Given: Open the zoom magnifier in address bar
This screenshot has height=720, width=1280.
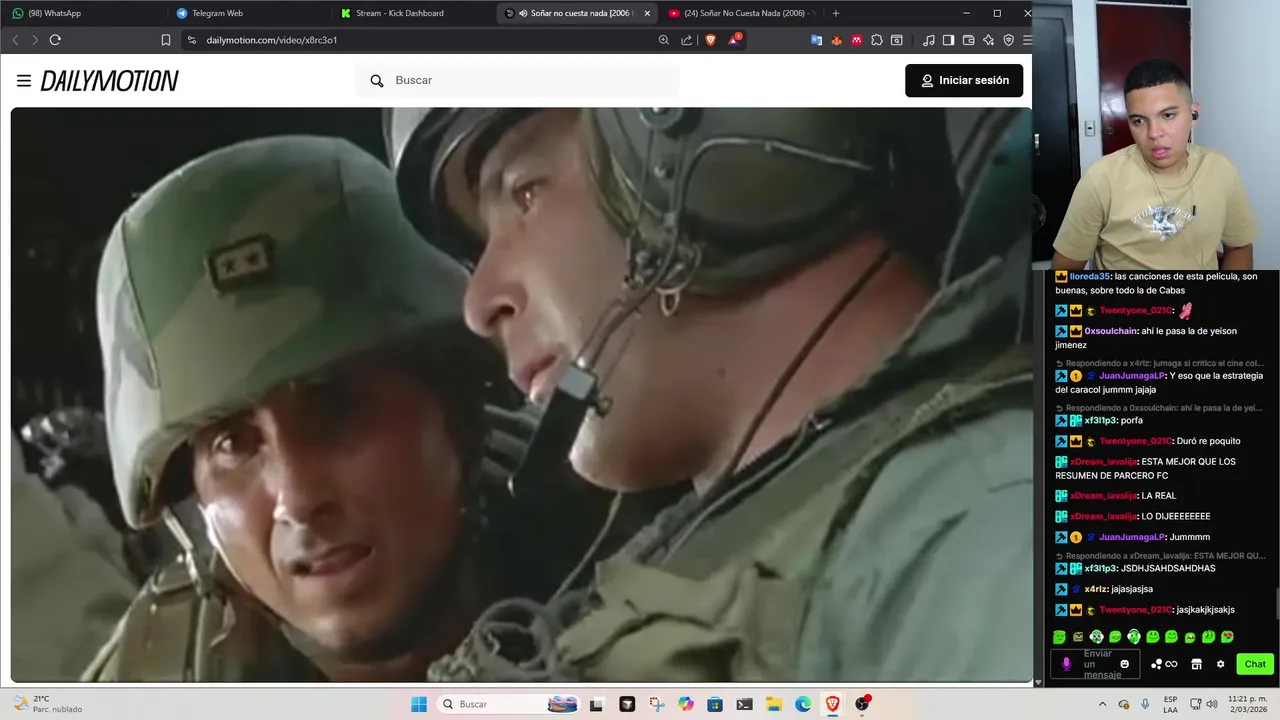Looking at the screenshot, I should point(664,40).
